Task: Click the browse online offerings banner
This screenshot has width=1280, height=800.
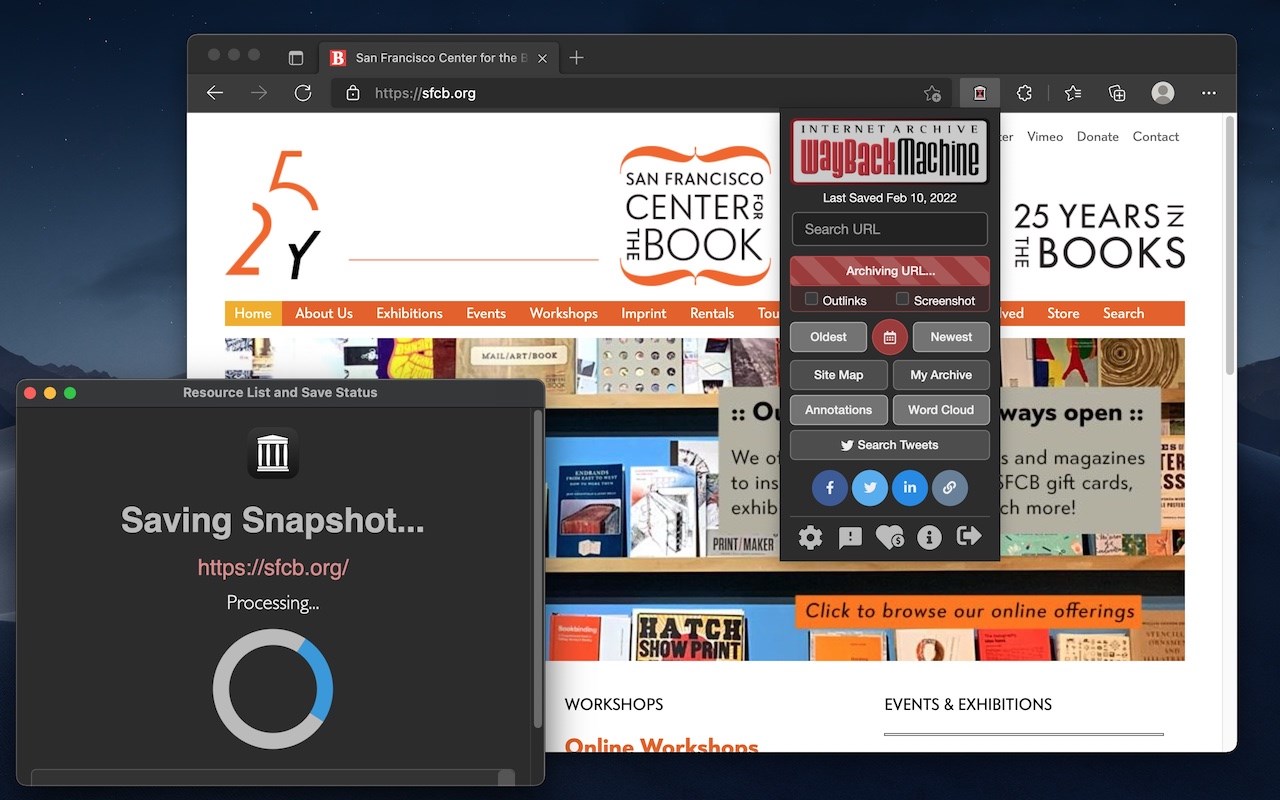Action: click(970, 611)
